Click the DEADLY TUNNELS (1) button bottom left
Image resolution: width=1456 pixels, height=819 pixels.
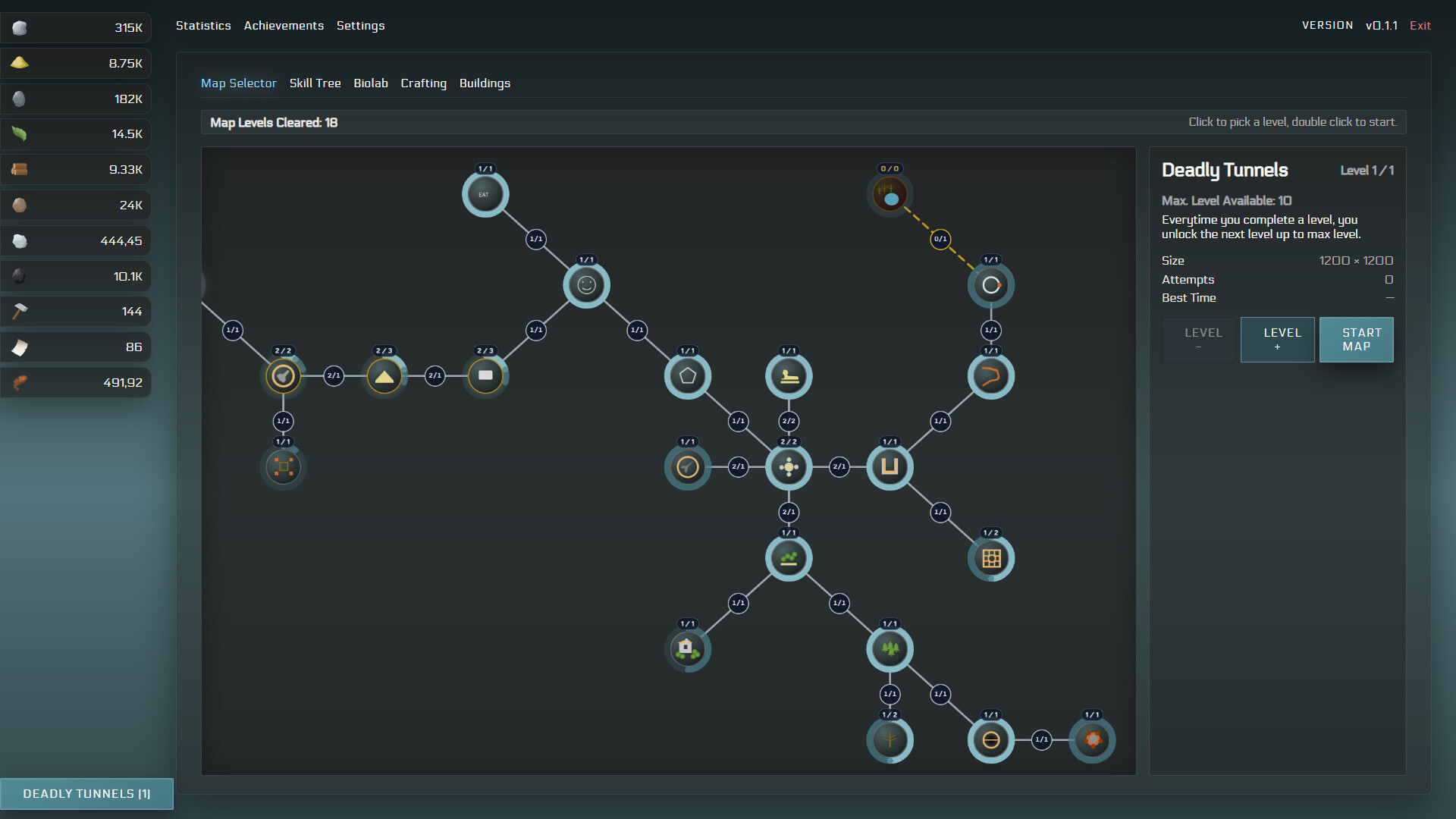86,793
